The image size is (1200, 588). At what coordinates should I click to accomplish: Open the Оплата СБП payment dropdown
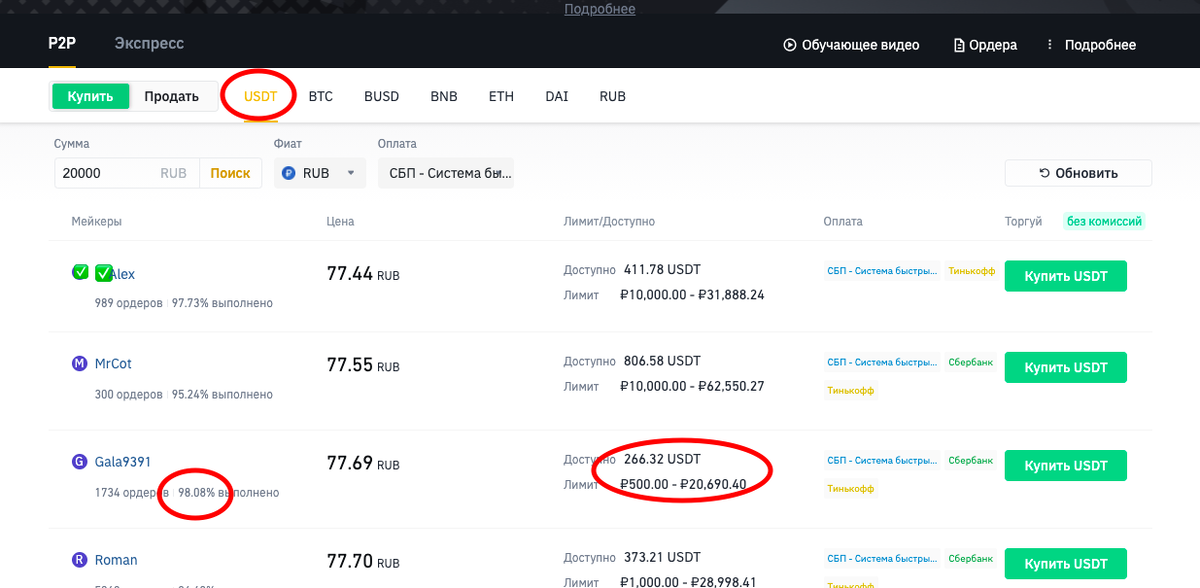[x=446, y=173]
